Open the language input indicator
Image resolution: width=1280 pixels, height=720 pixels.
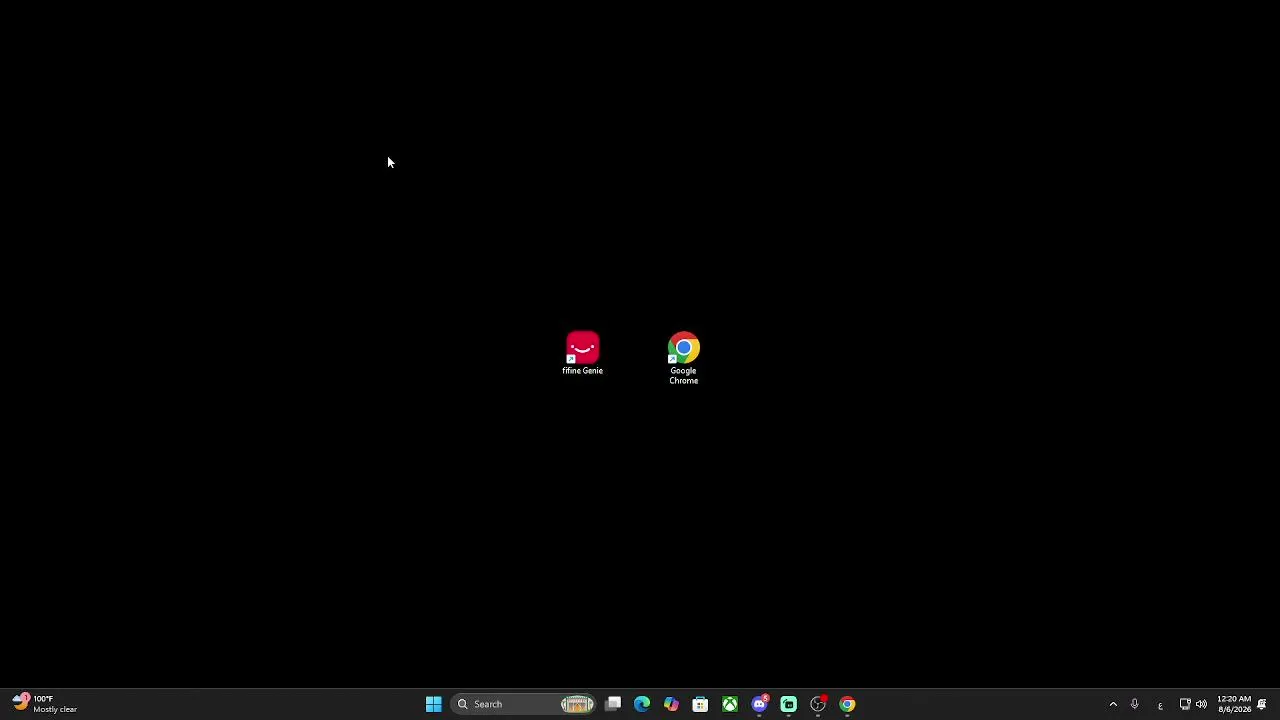1160,704
